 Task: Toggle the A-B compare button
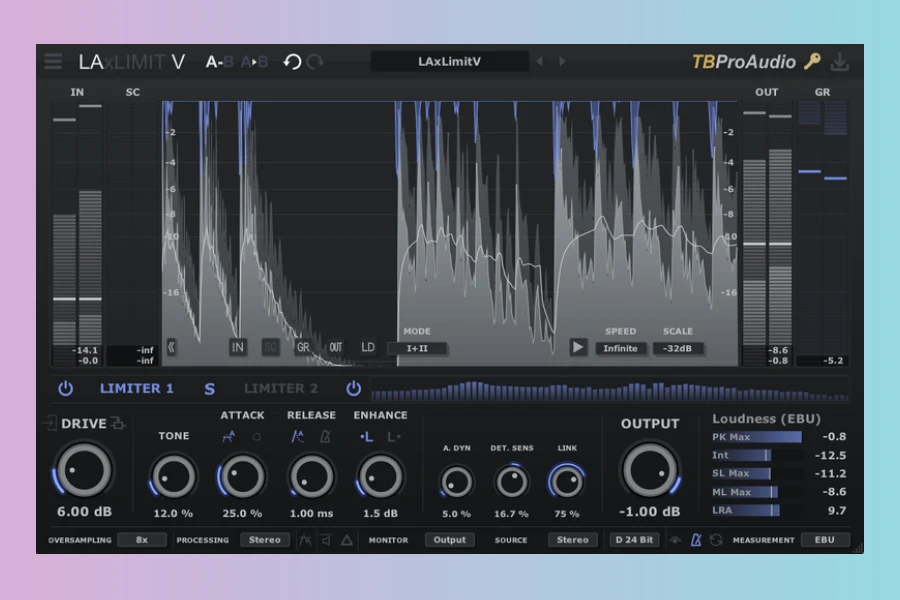coord(219,61)
